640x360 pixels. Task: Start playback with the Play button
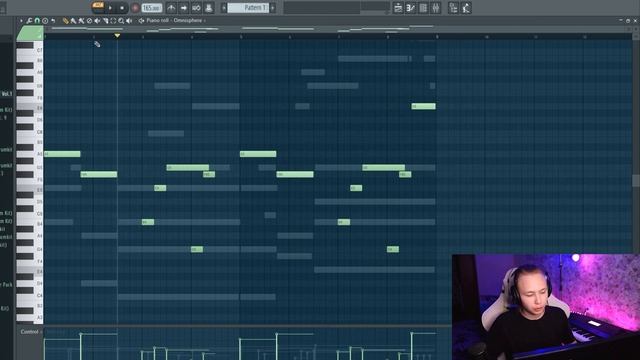tap(110, 8)
